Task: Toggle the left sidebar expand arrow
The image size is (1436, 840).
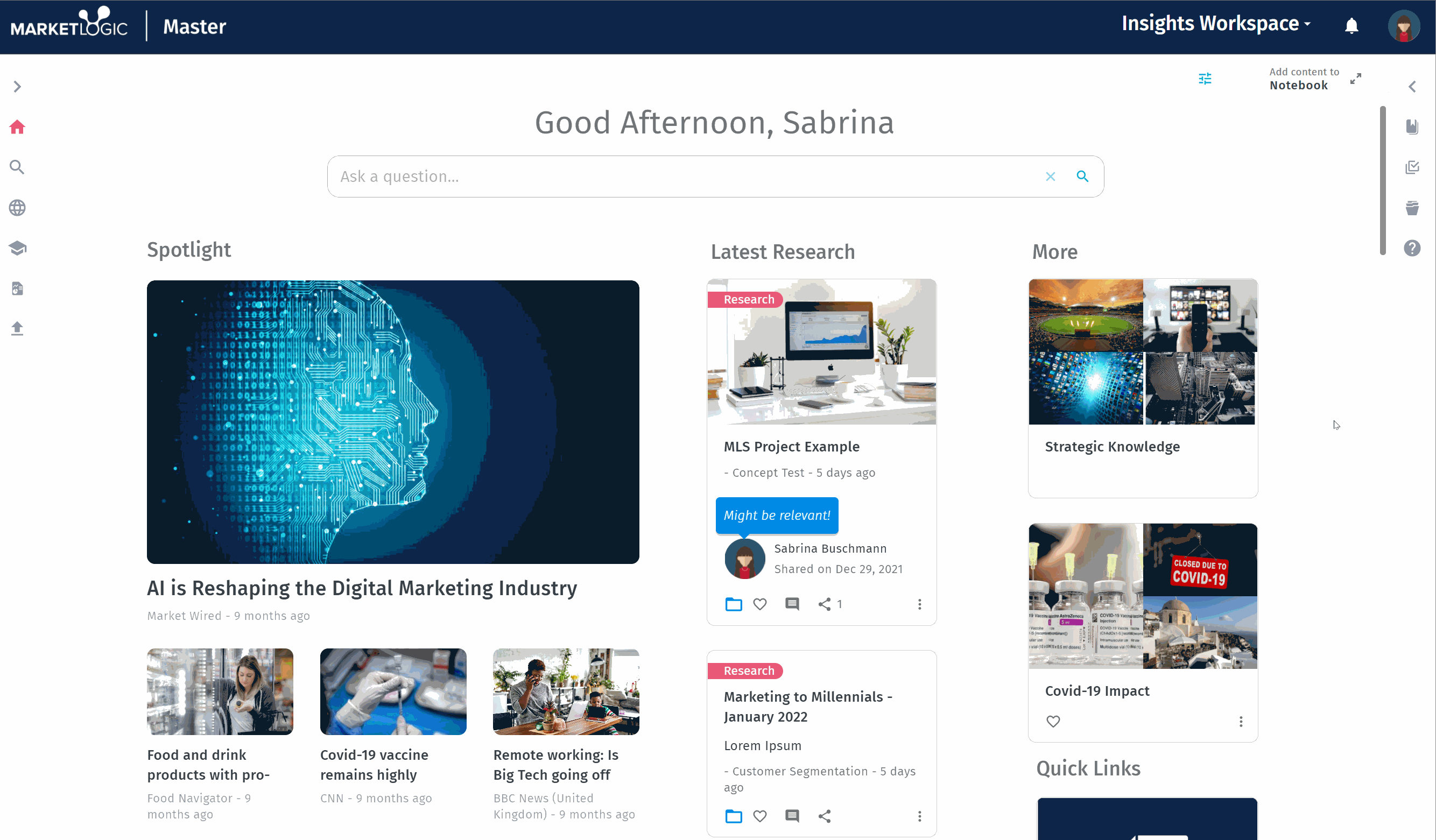Action: coord(18,86)
